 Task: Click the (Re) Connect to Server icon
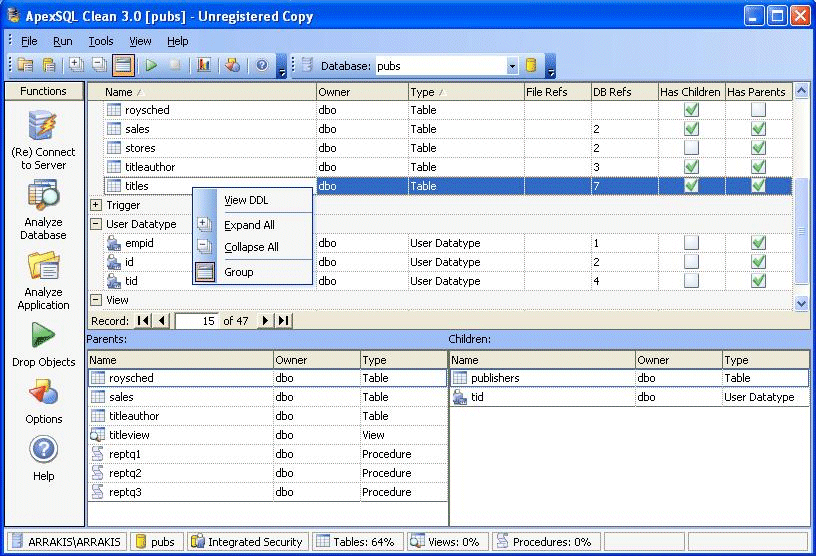point(42,125)
